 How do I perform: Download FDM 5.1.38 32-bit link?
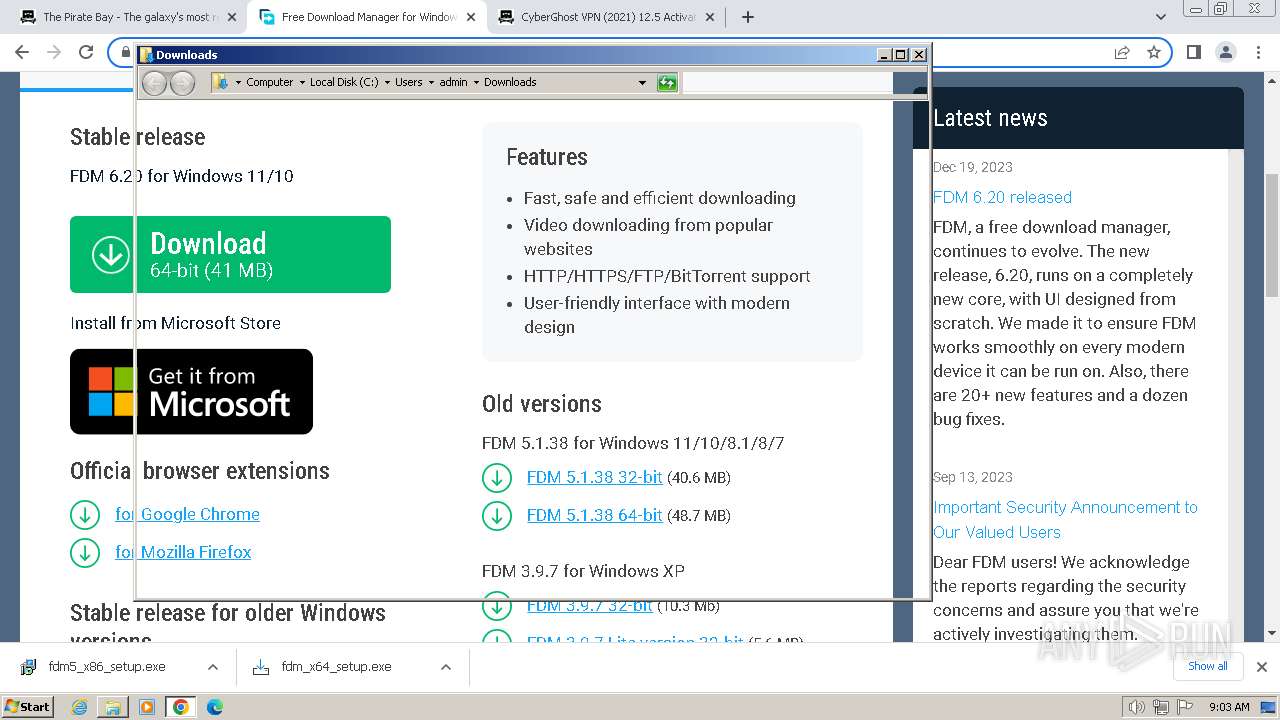tap(594, 478)
